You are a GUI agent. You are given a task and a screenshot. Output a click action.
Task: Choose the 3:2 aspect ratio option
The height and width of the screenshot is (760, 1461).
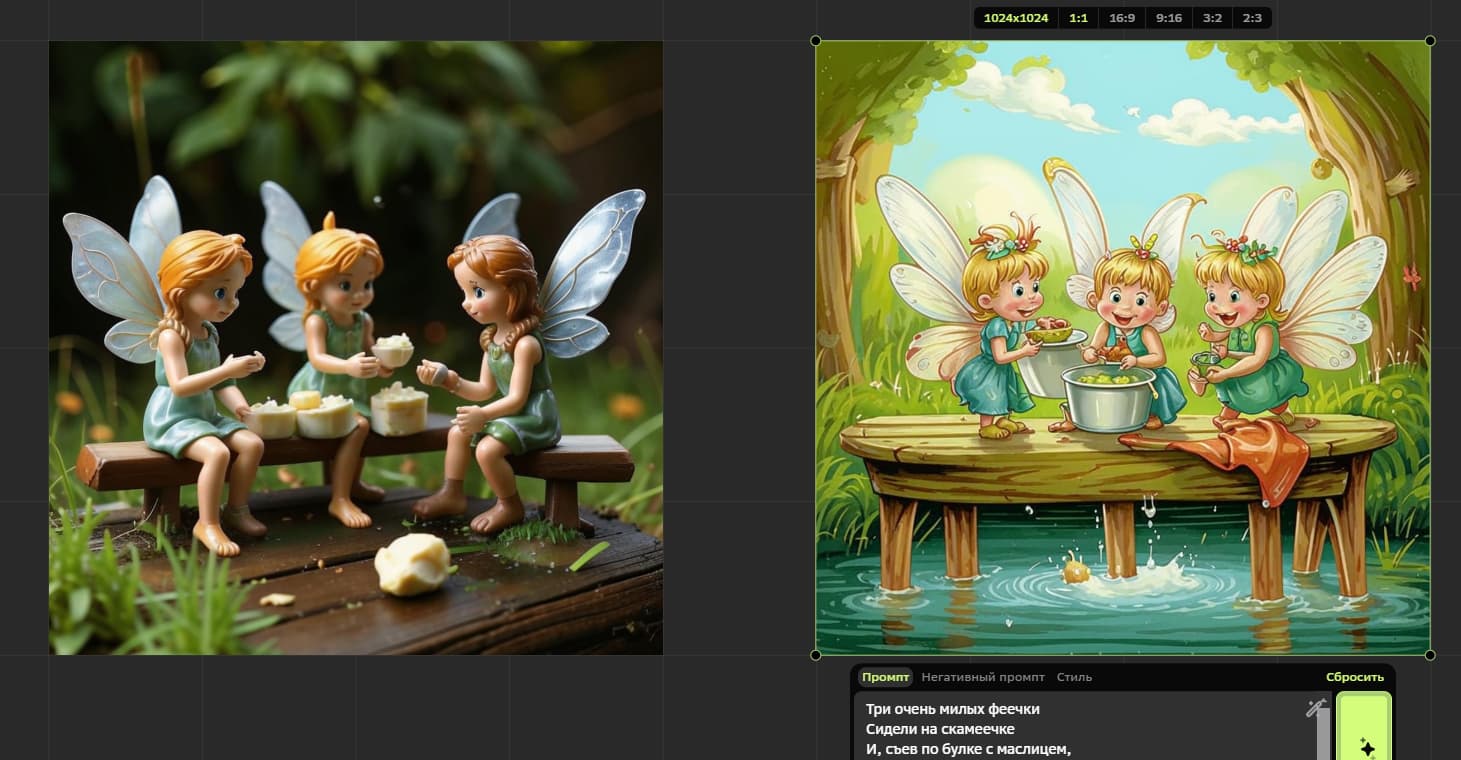pos(1211,18)
